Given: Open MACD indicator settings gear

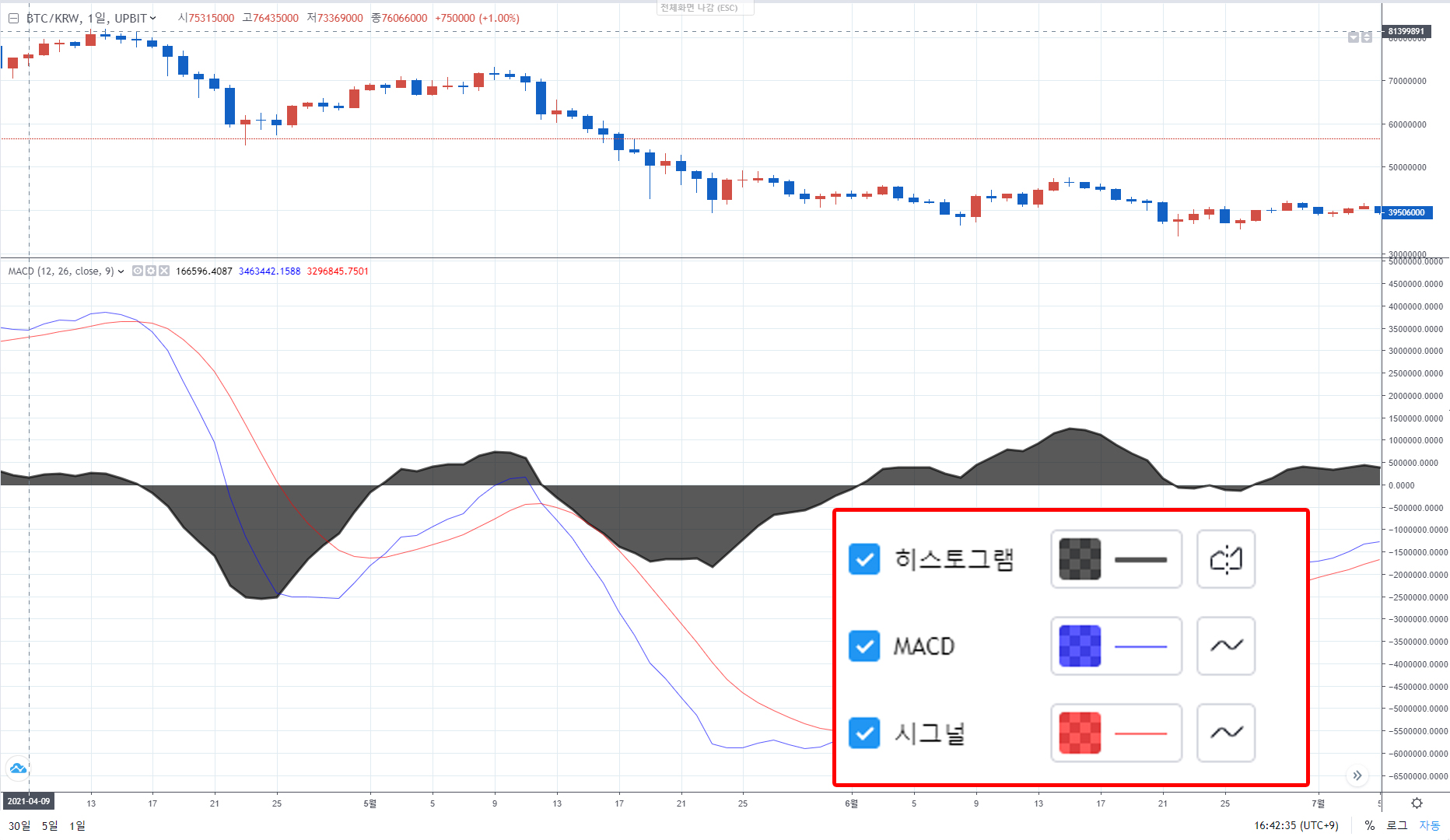Looking at the screenshot, I should [151, 271].
